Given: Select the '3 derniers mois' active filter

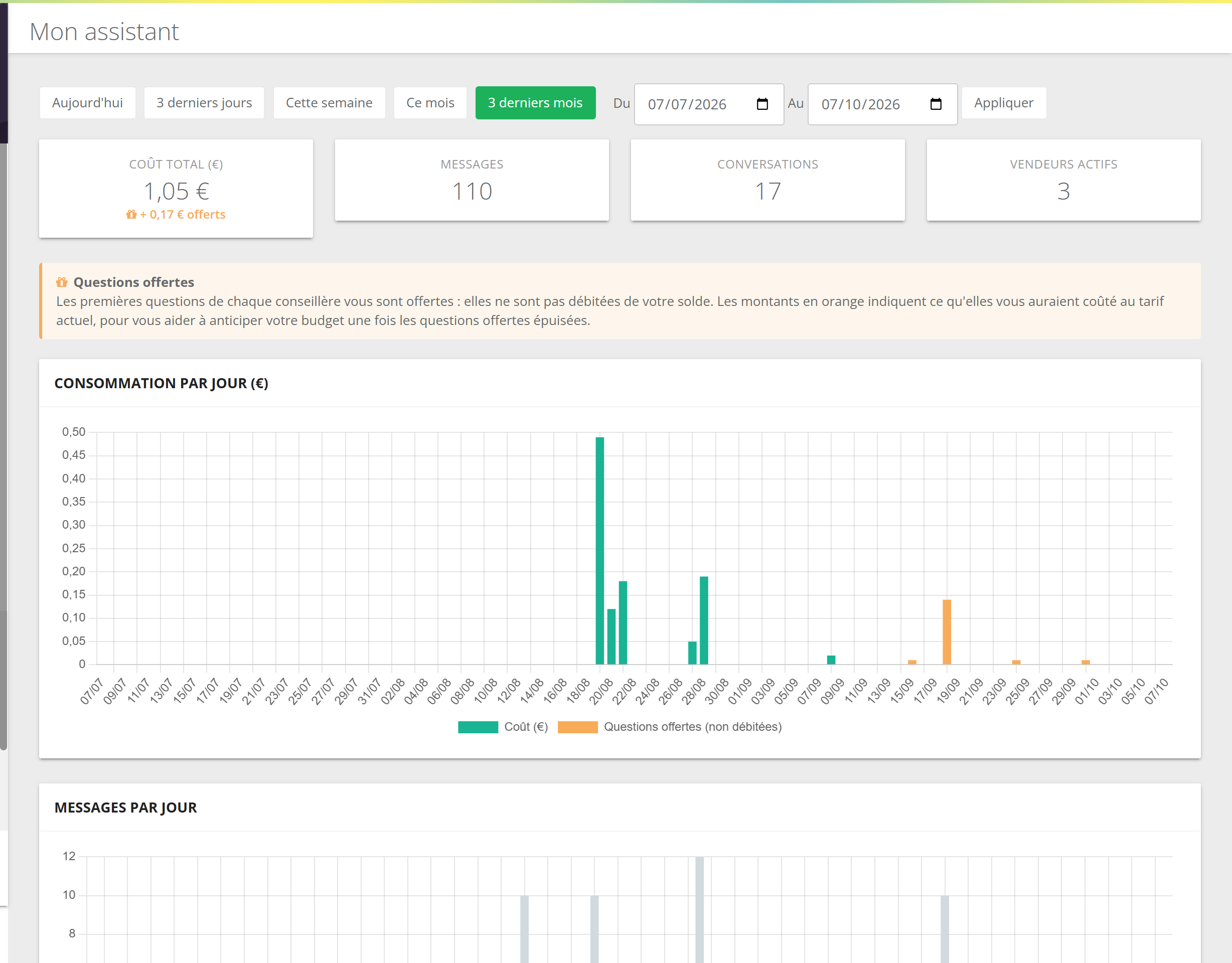Looking at the screenshot, I should 535,103.
